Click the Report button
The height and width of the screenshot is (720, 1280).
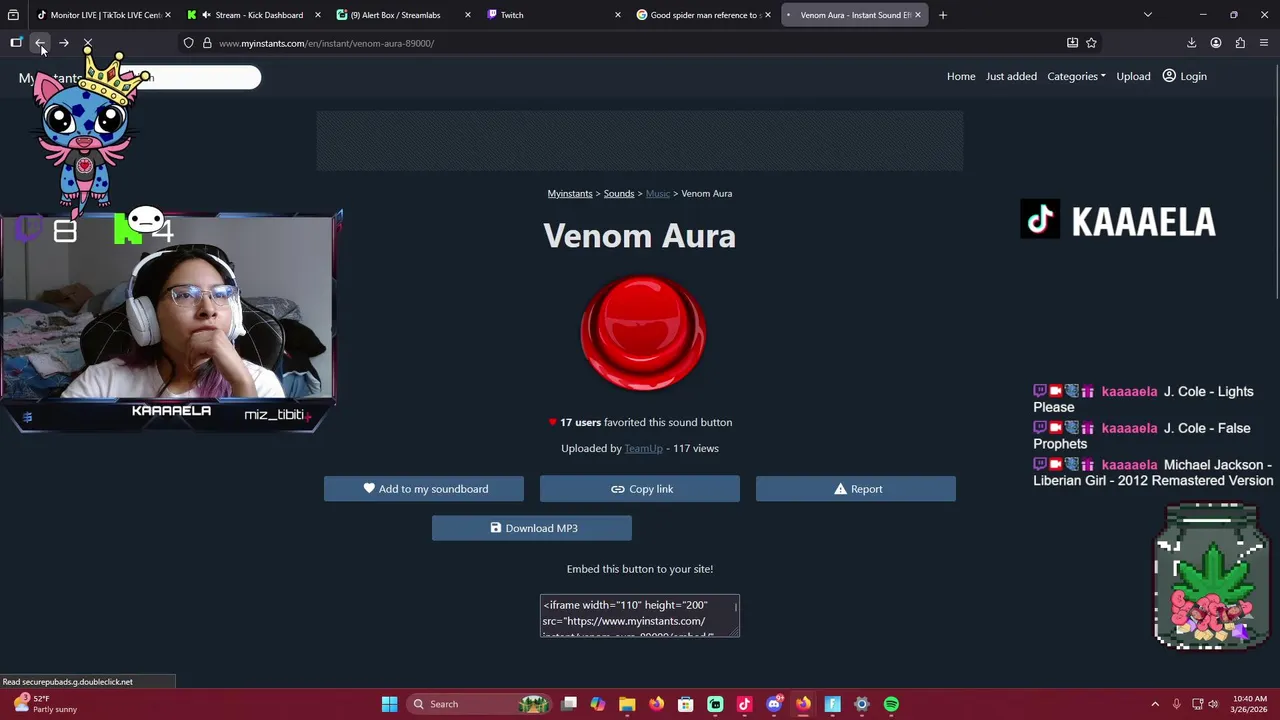(x=856, y=489)
